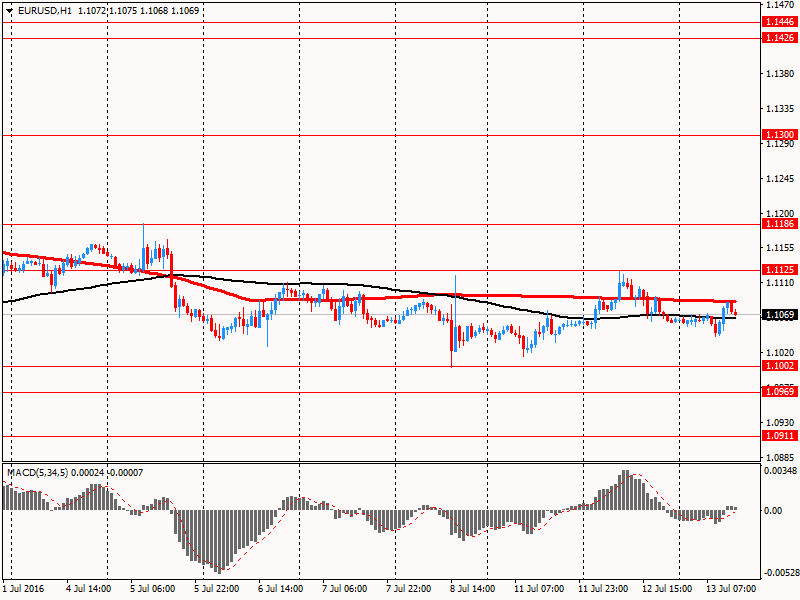Select the 5 Jul 06:00 time axis label
The height and width of the screenshot is (600, 800).
[x=153, y=589]
